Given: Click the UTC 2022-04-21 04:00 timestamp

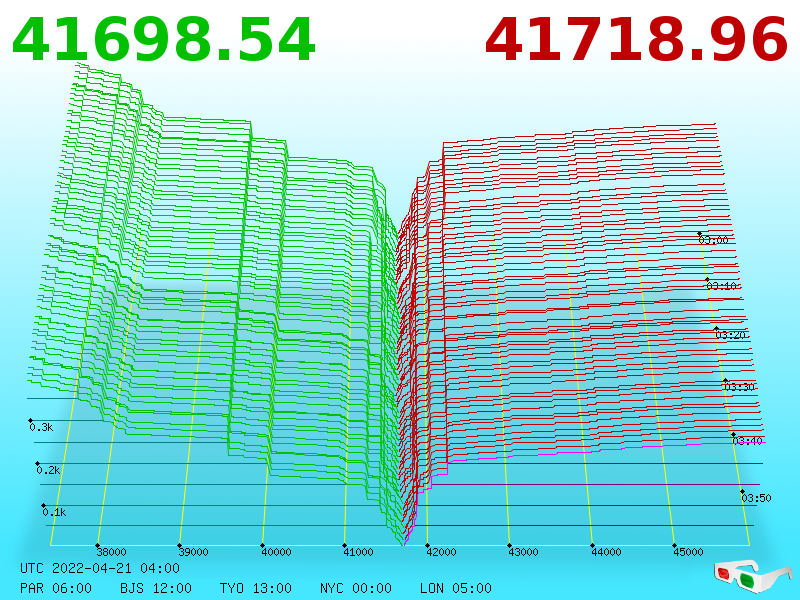Looking at the screenshot, I should (100, 568).
